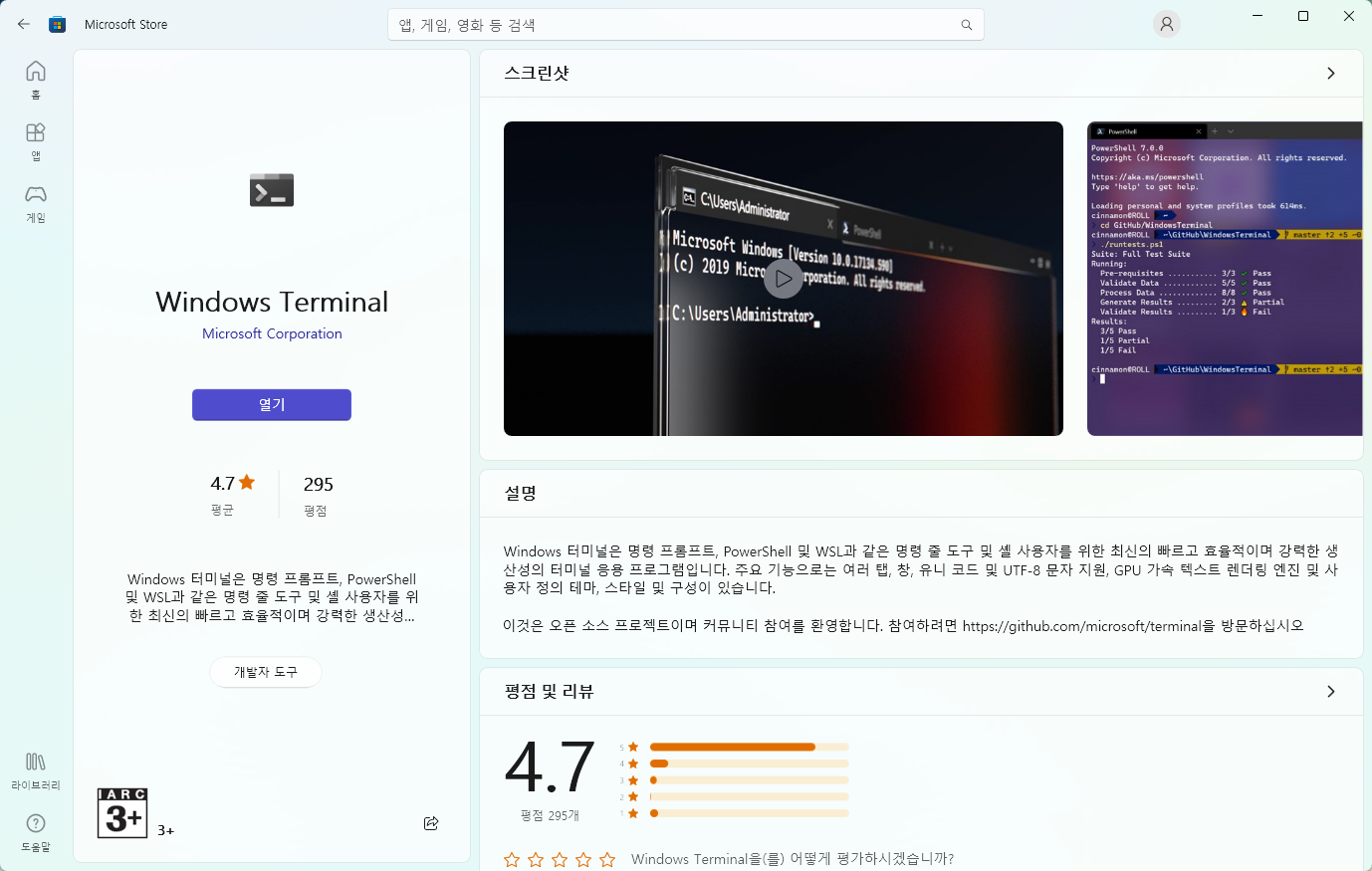Viewport: 1372px width, 871px height.
Task: Click the IARC 3+ age rating badge
Action: pos(122,813)
